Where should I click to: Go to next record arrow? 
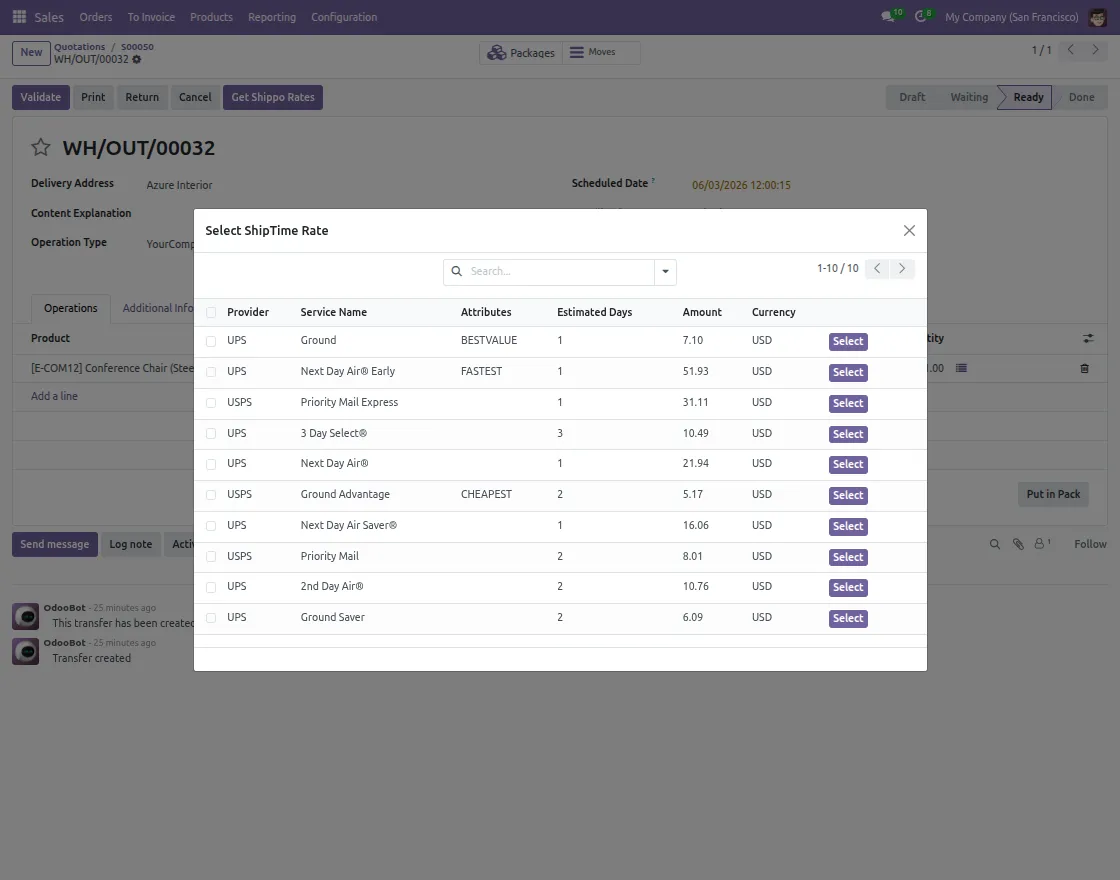pos(1095,50)
